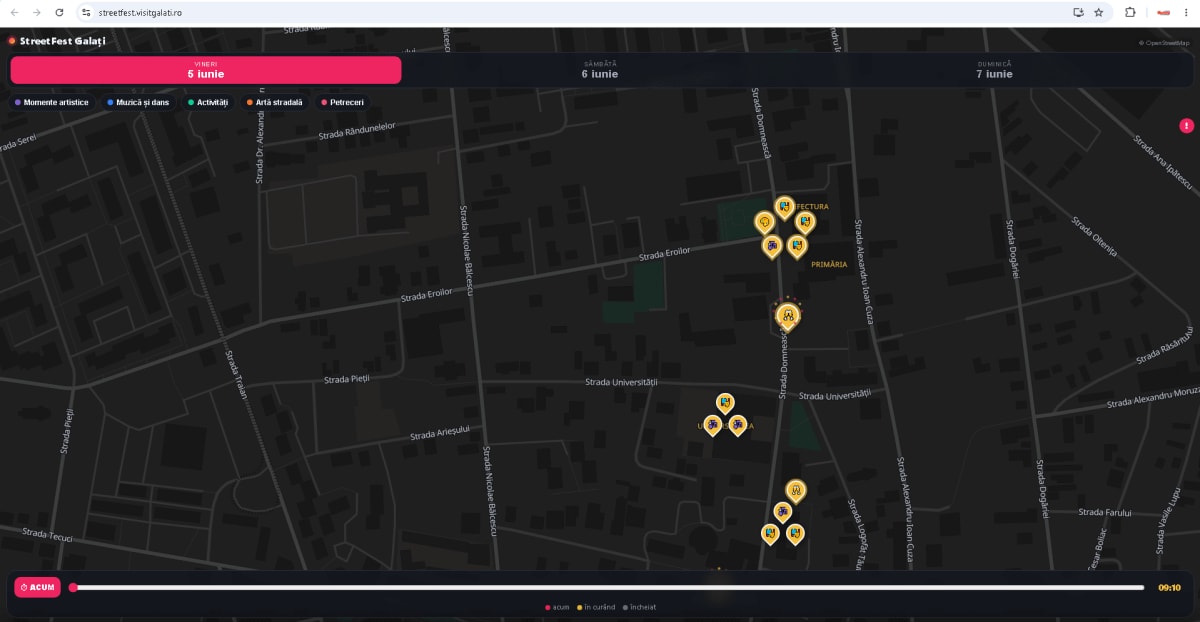
Task: Click the timeline slider track
Action: coord(608,587)
